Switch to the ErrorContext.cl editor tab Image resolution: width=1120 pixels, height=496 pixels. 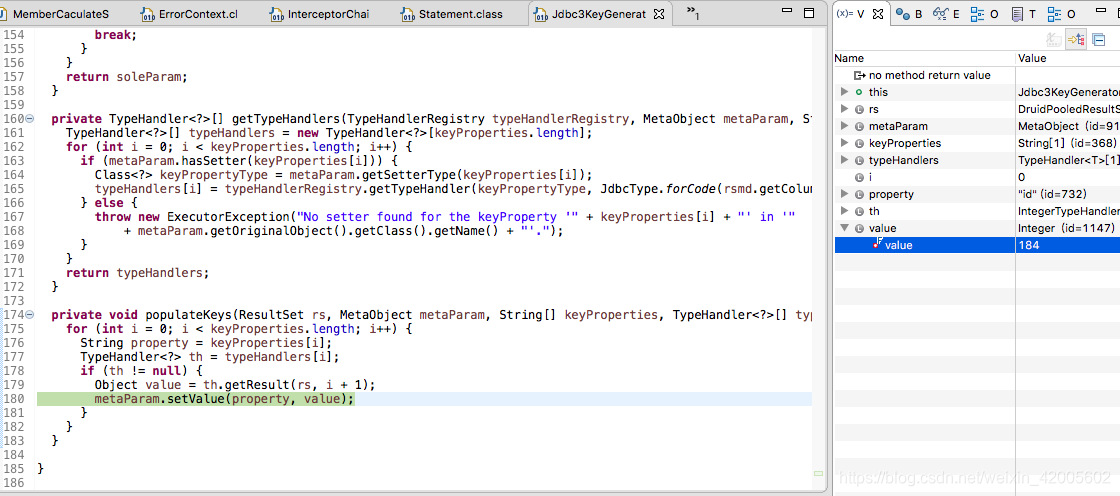click(x=189, y=14)
